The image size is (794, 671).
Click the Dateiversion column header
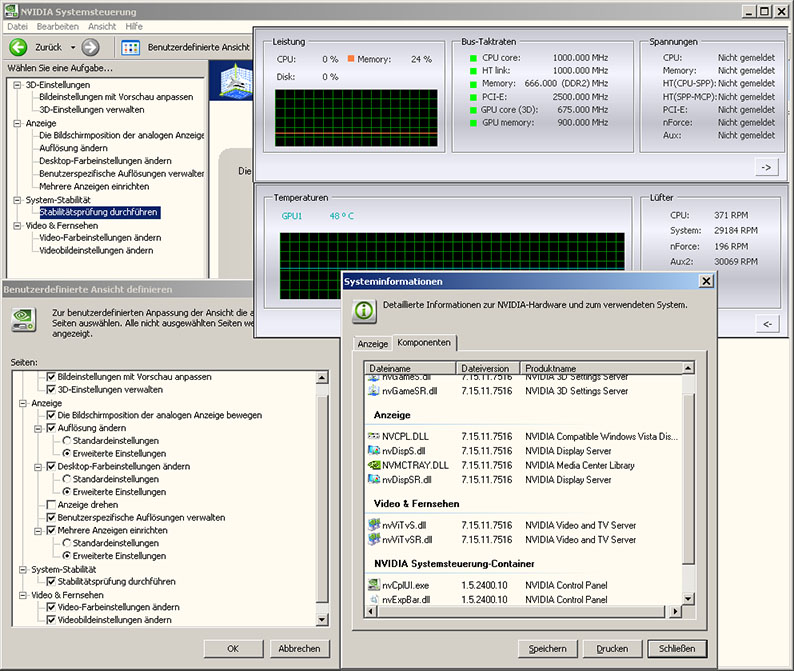[x=488, y=368]
